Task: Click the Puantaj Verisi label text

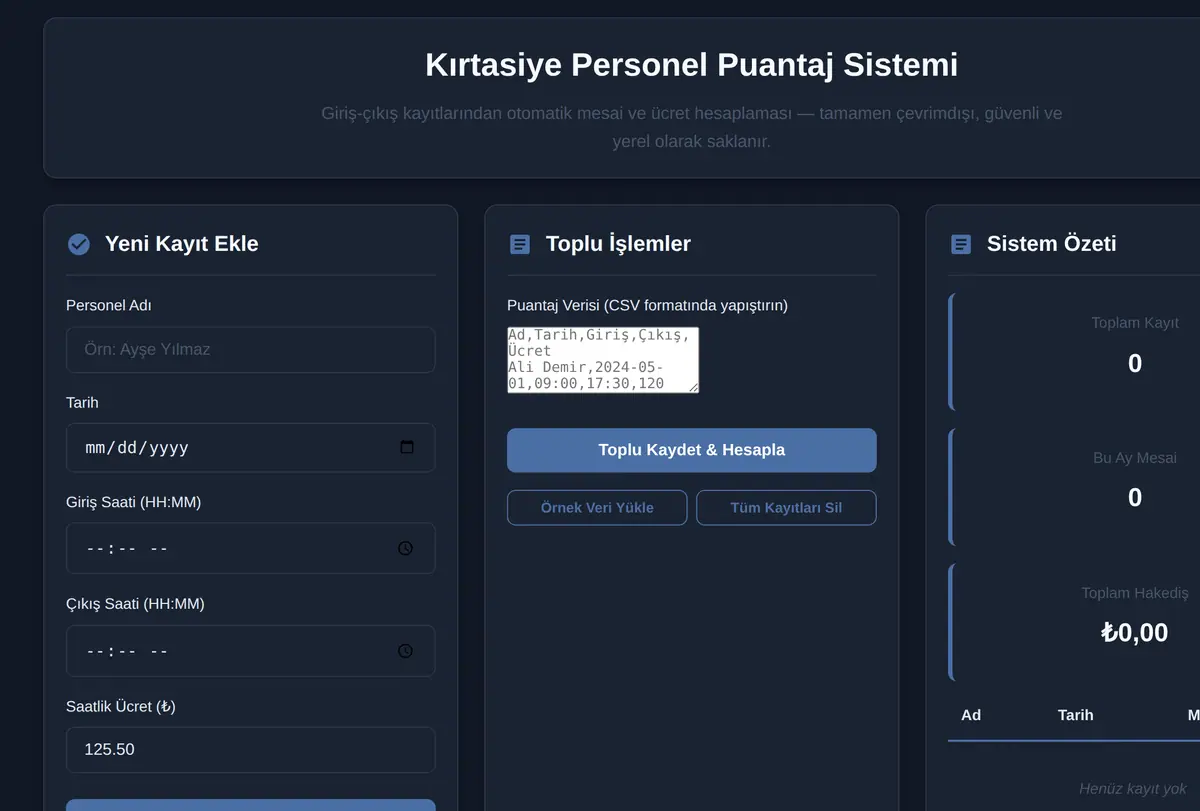Action: point(648,305)
